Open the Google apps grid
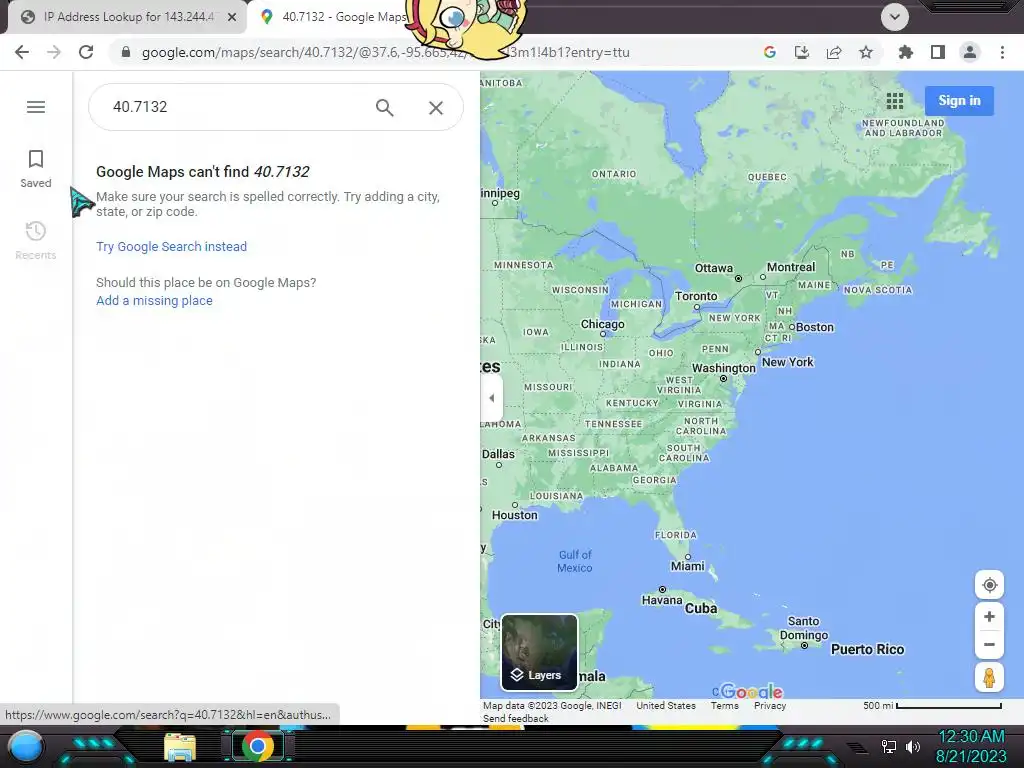Screen dimensions: 1024x768 (x=895, y=101)
